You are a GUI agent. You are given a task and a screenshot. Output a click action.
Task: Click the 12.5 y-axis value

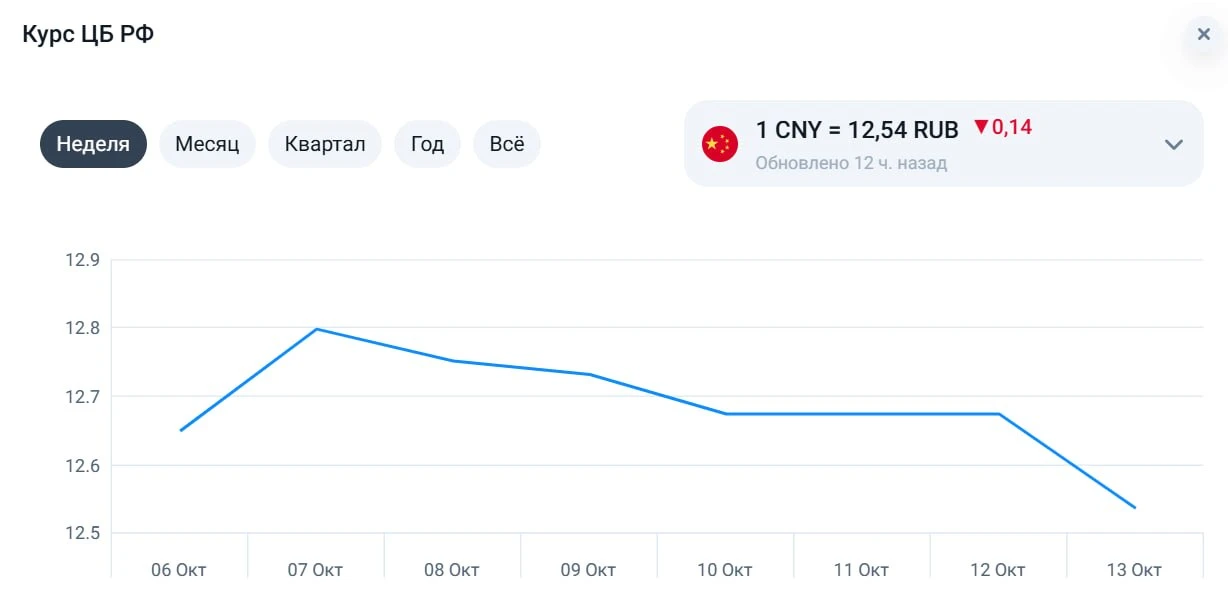click(82, 534)
